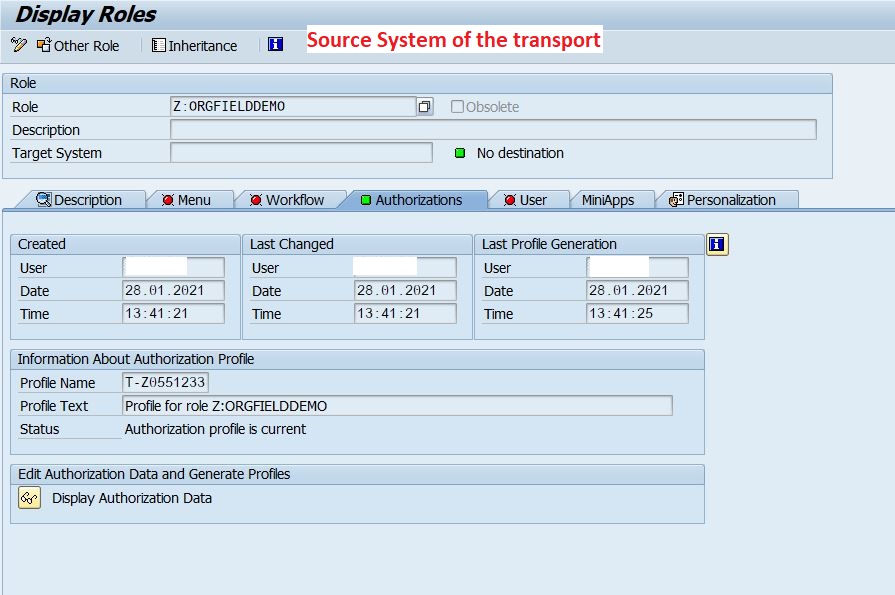Viewport: 895px width, 595px height.
Task: Click the Last Profile Generation Date field
Action: click(x=637, y=291)
